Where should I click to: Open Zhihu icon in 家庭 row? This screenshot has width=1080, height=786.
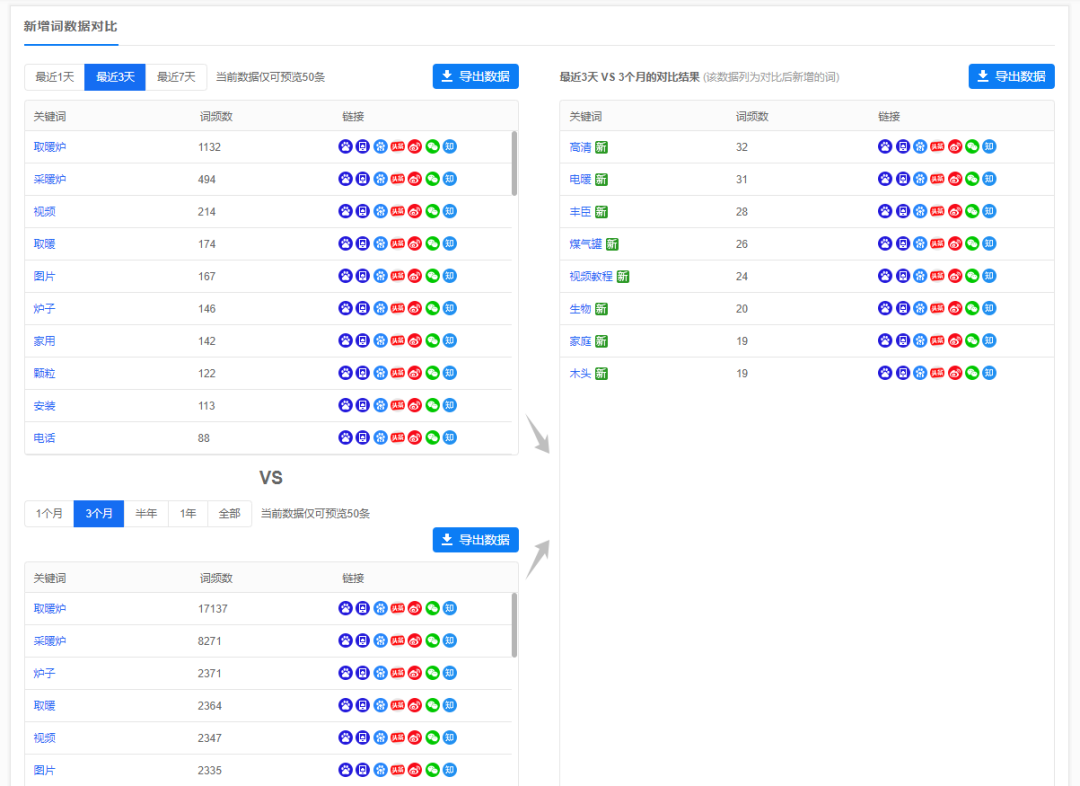pos(989,341)
